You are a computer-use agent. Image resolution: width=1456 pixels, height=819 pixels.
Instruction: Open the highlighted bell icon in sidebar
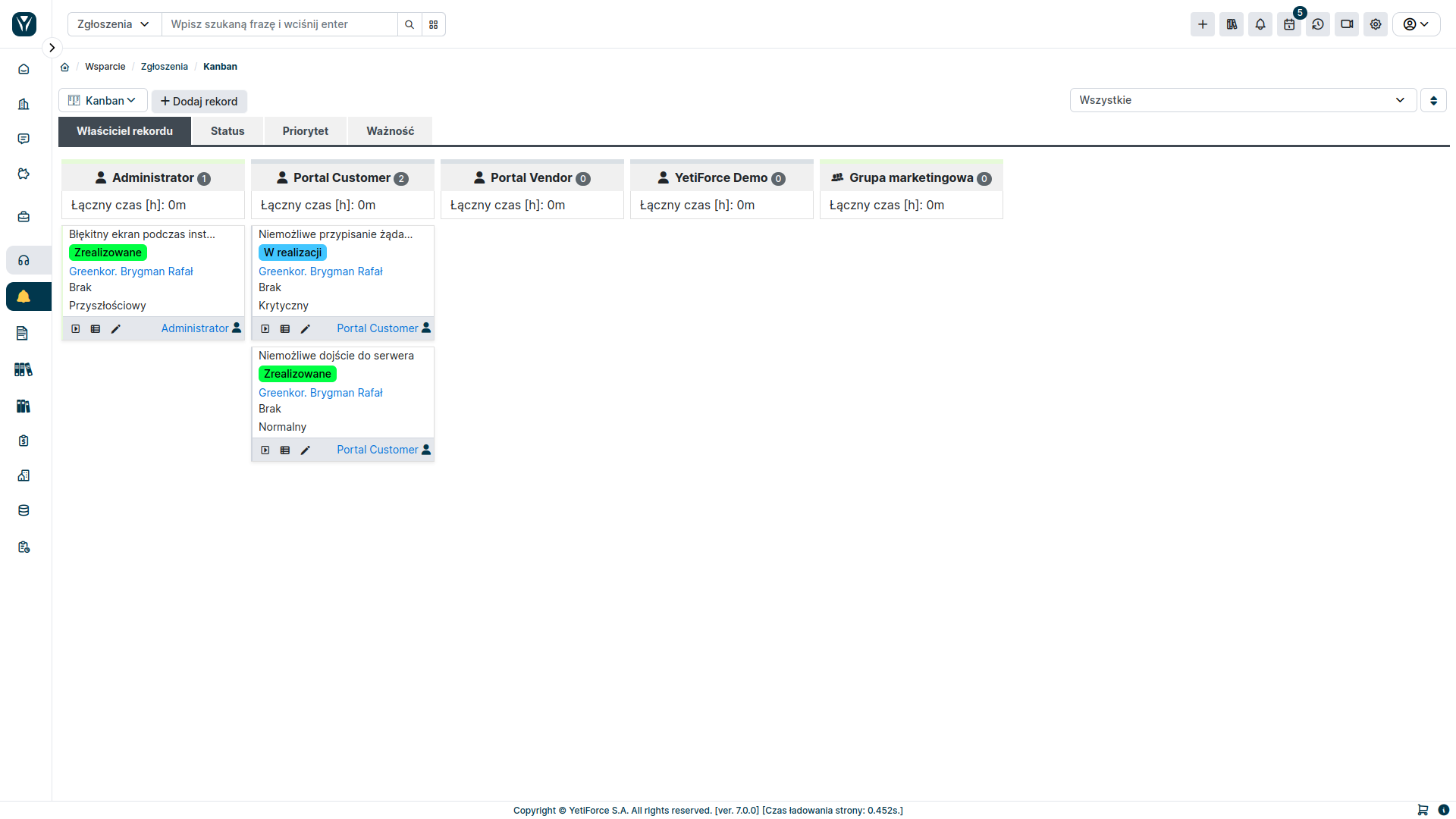pyautogui.click(x=24, y=297)
